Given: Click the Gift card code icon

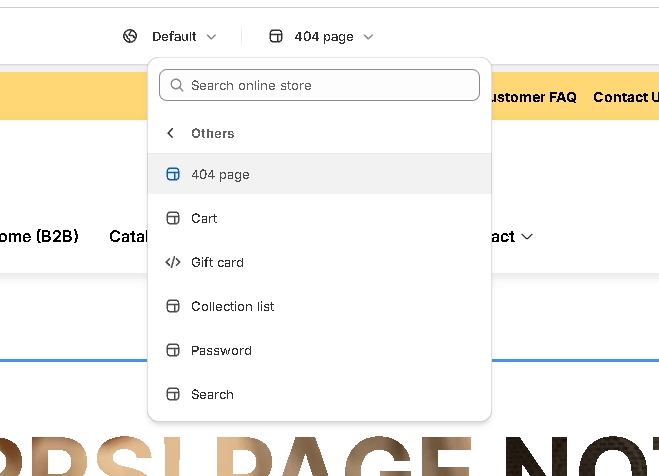Looking at the screenshot, I should (173, 262).
